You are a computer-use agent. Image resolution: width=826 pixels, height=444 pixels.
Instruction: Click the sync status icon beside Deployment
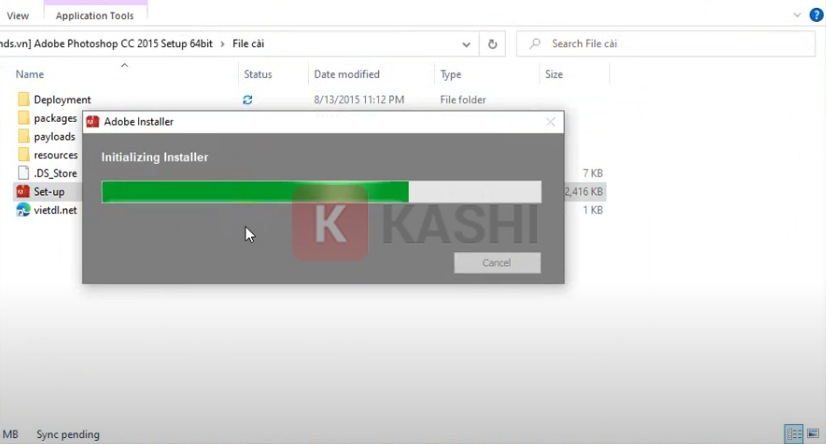pos(248,100)
